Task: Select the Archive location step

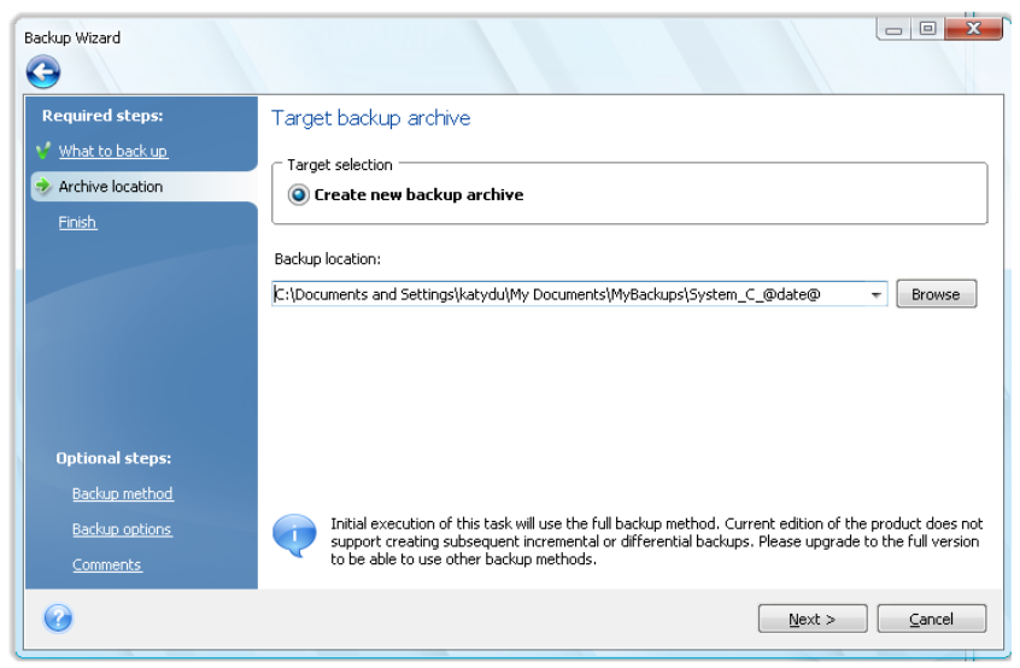Action: [x=111, y=187]
